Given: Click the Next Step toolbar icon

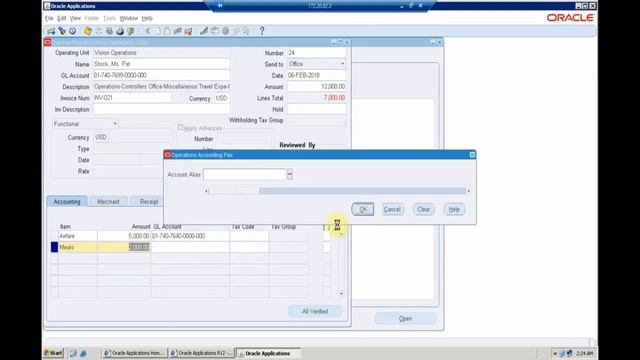Looking at the screenshot, I should [98, 31].
